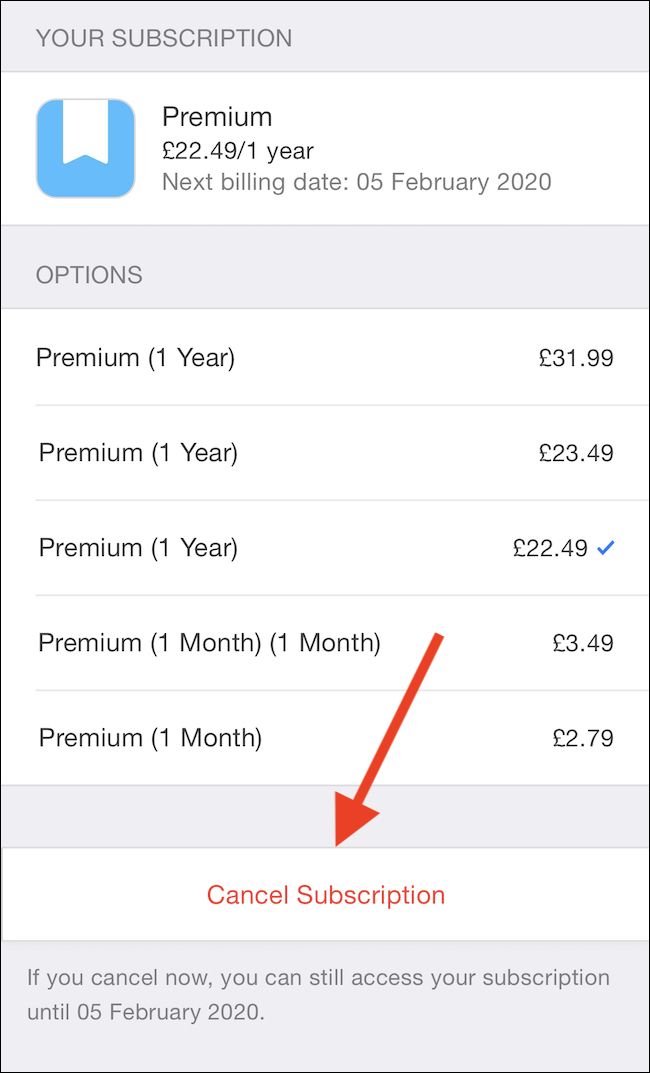Screen dimensions: 650x1073
Task: Click the YOUR SUBSCRIPTION section header
Action: coord(164,38)
